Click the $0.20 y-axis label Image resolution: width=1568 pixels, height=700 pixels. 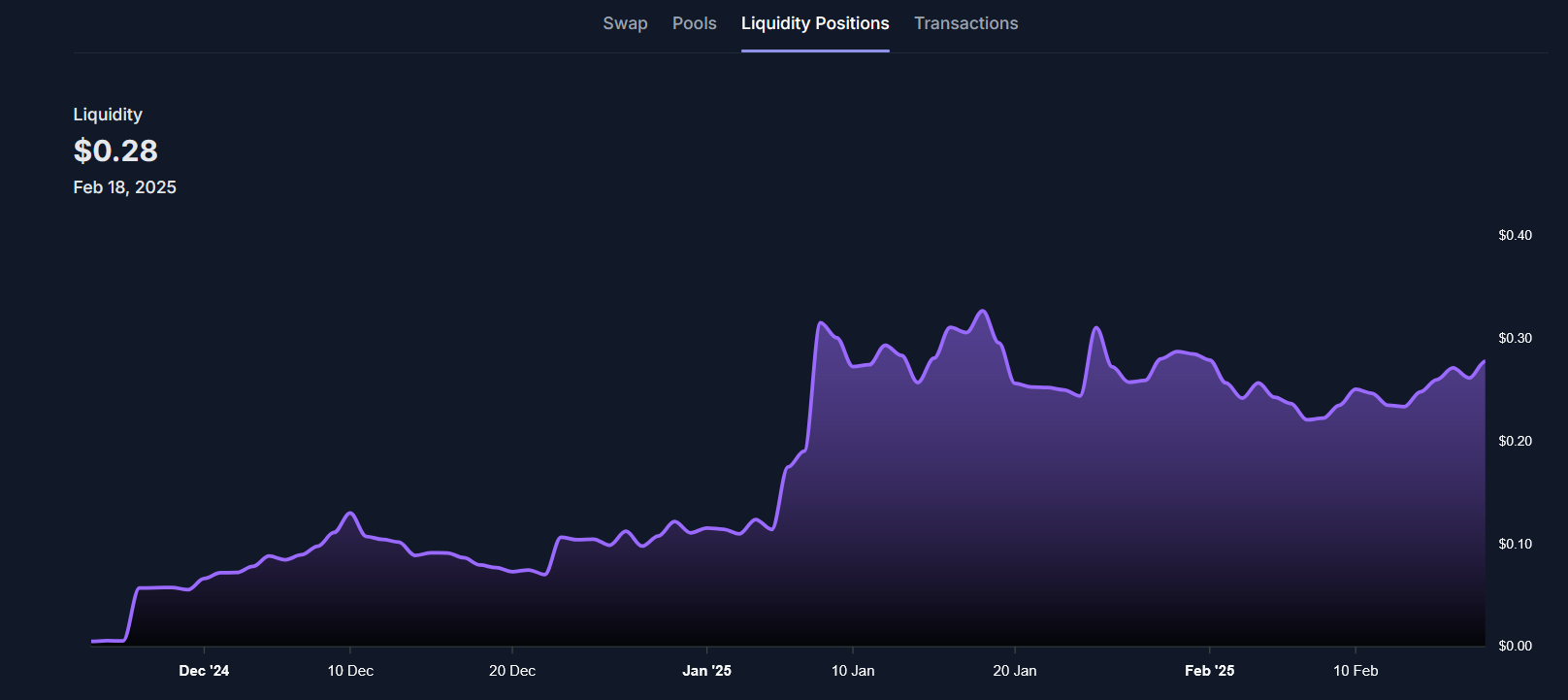tap(1515, 441)
